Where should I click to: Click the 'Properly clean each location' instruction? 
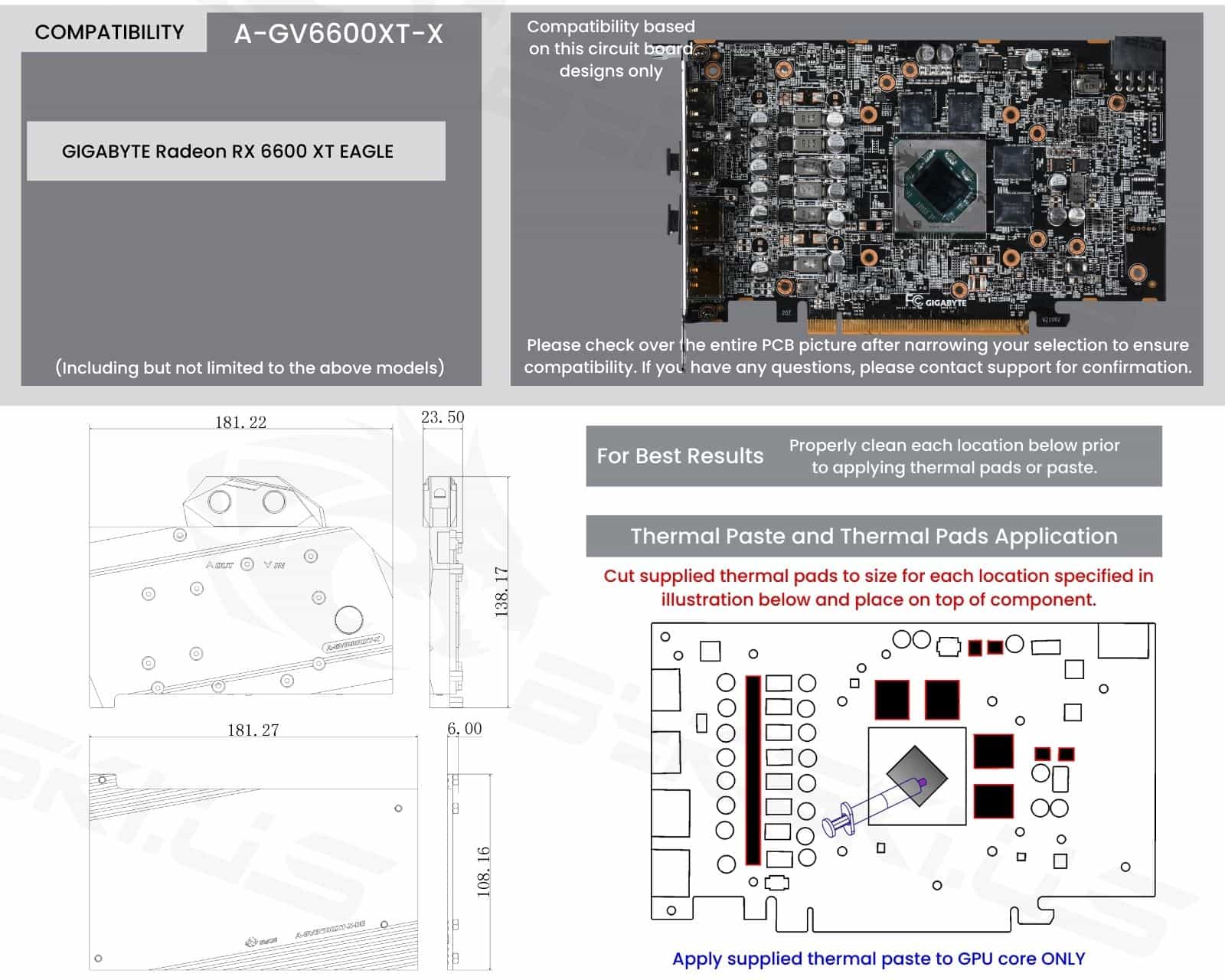pyautogui.click(x=954, y=456)
